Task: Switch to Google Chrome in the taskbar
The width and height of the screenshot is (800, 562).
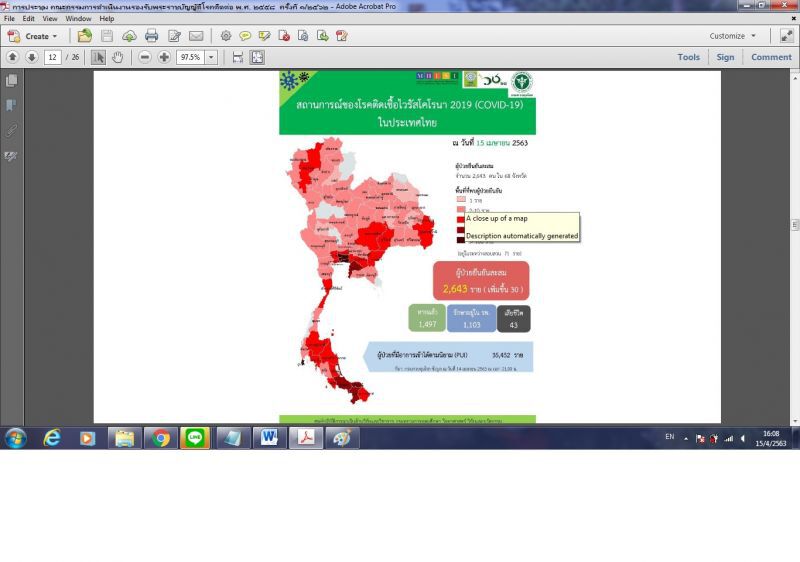Action: (160, 438)
